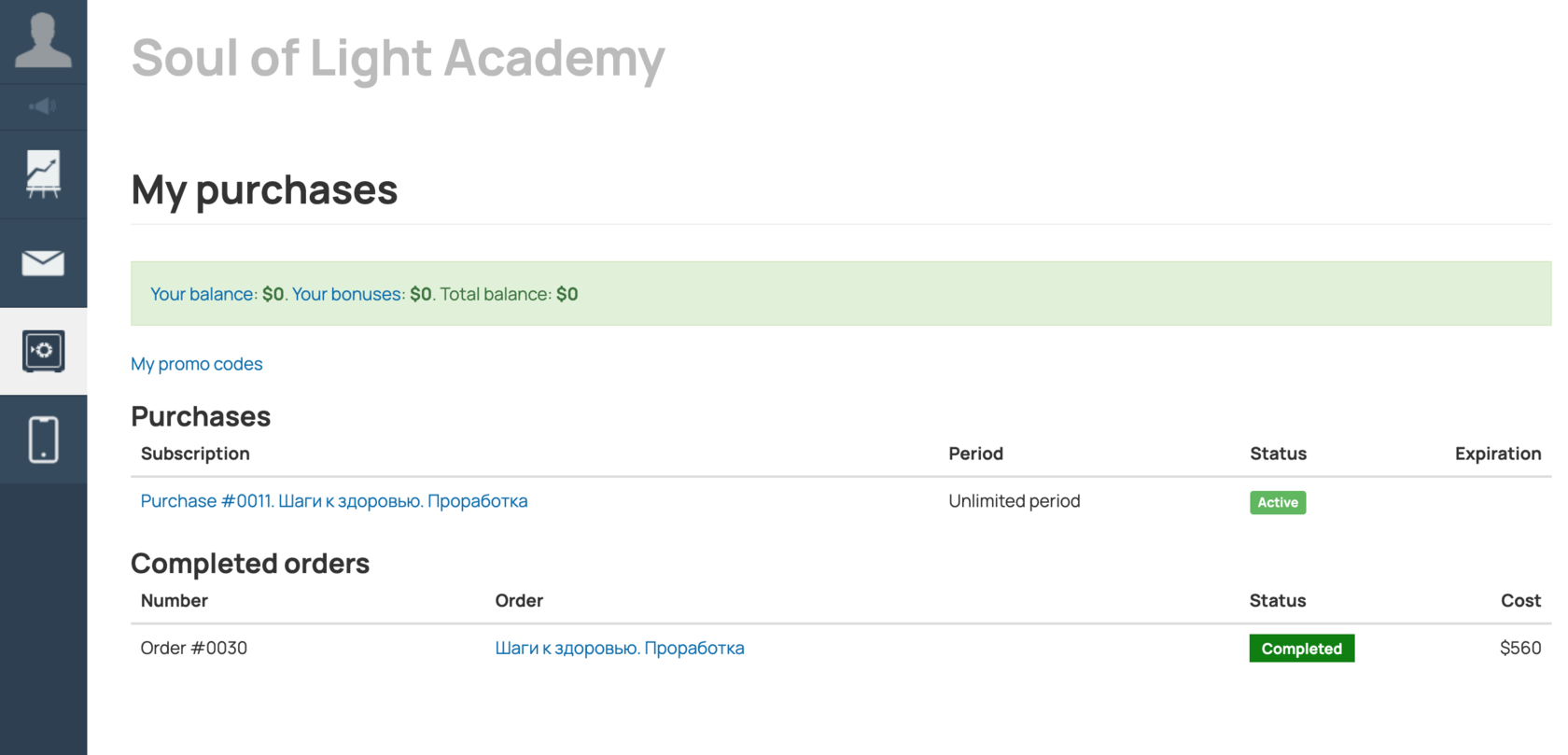Click the Order #0030 number cell
This screenshot has height=755, width=1568.
[x=193, y=649]
